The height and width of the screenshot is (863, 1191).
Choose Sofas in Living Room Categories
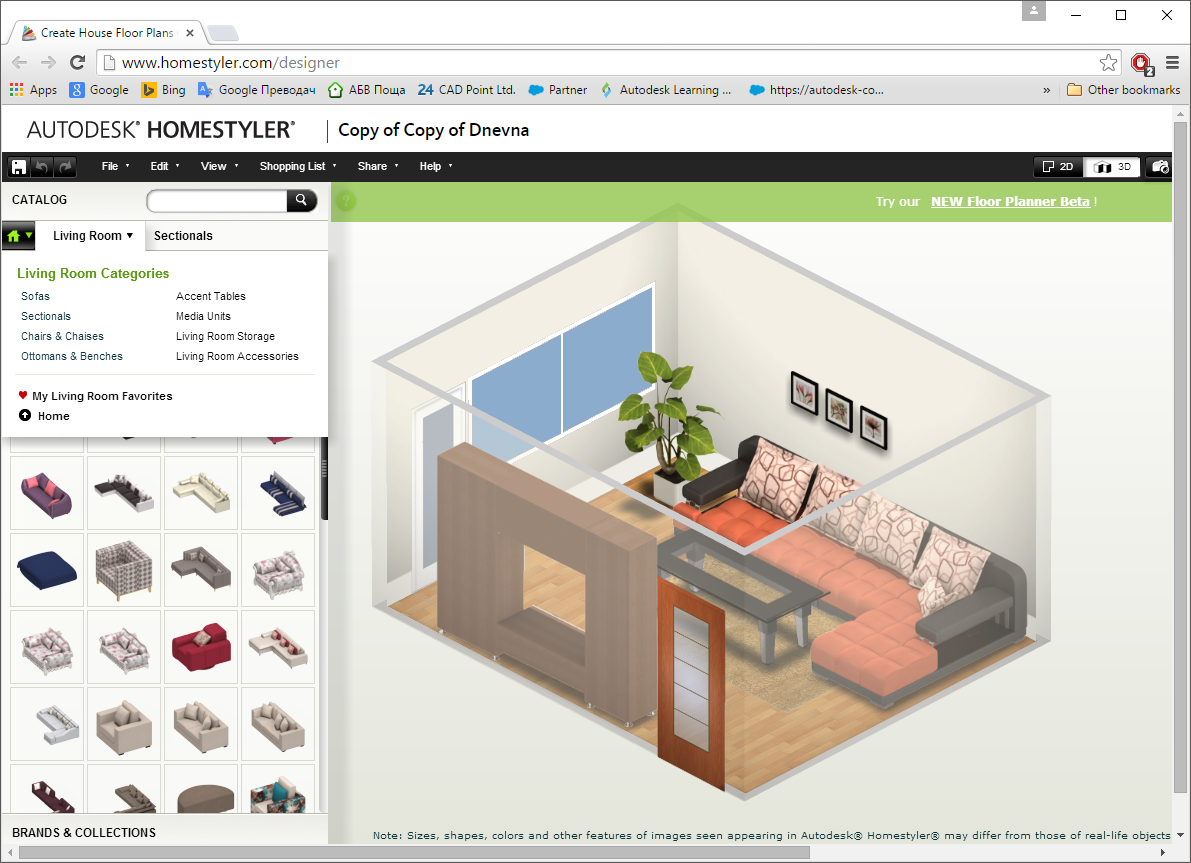coord(36,296)
